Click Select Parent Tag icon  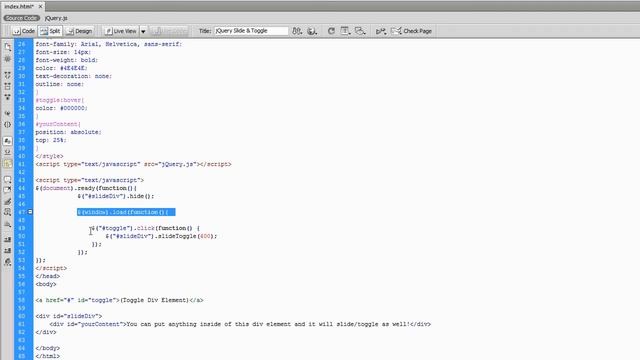coord(7,113)
